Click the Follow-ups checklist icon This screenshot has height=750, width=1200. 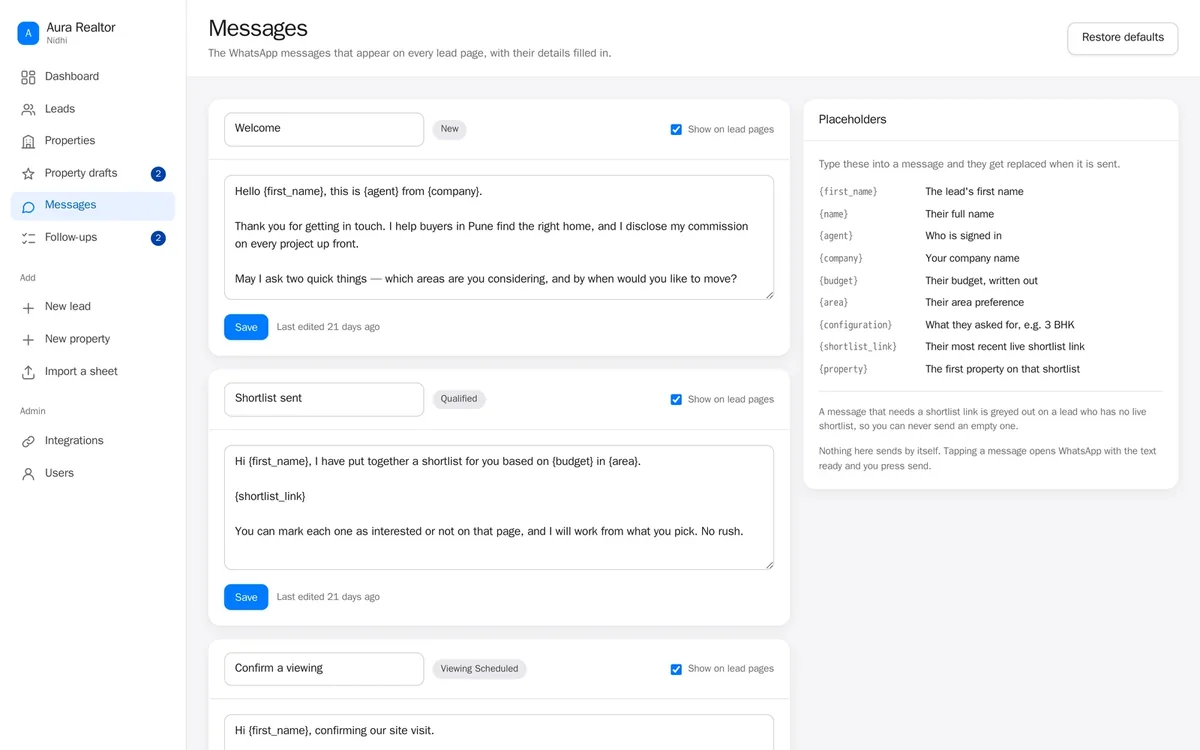(x=28, y=238)
